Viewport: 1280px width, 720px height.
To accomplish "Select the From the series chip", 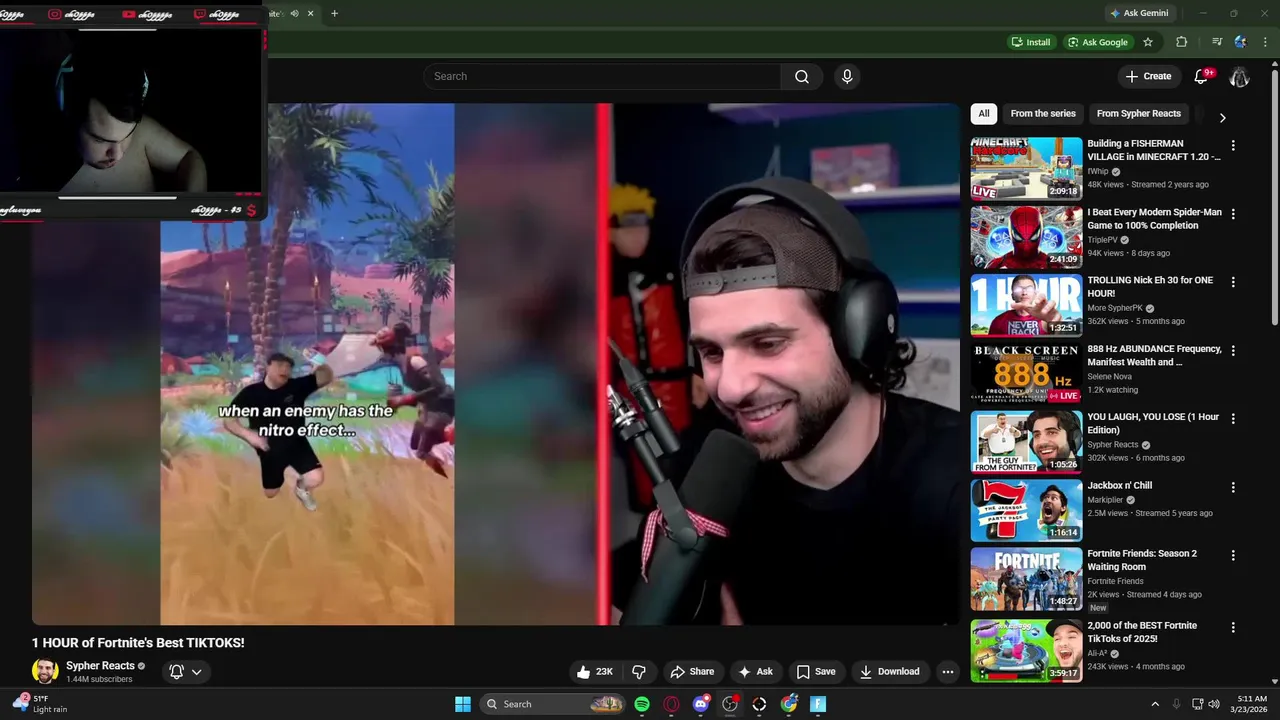I will [1043, 114].
